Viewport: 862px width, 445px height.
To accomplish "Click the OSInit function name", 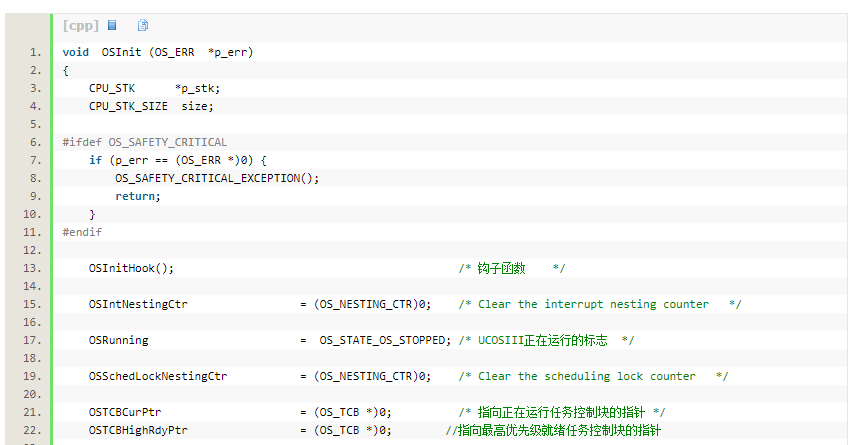I will 121,52.
